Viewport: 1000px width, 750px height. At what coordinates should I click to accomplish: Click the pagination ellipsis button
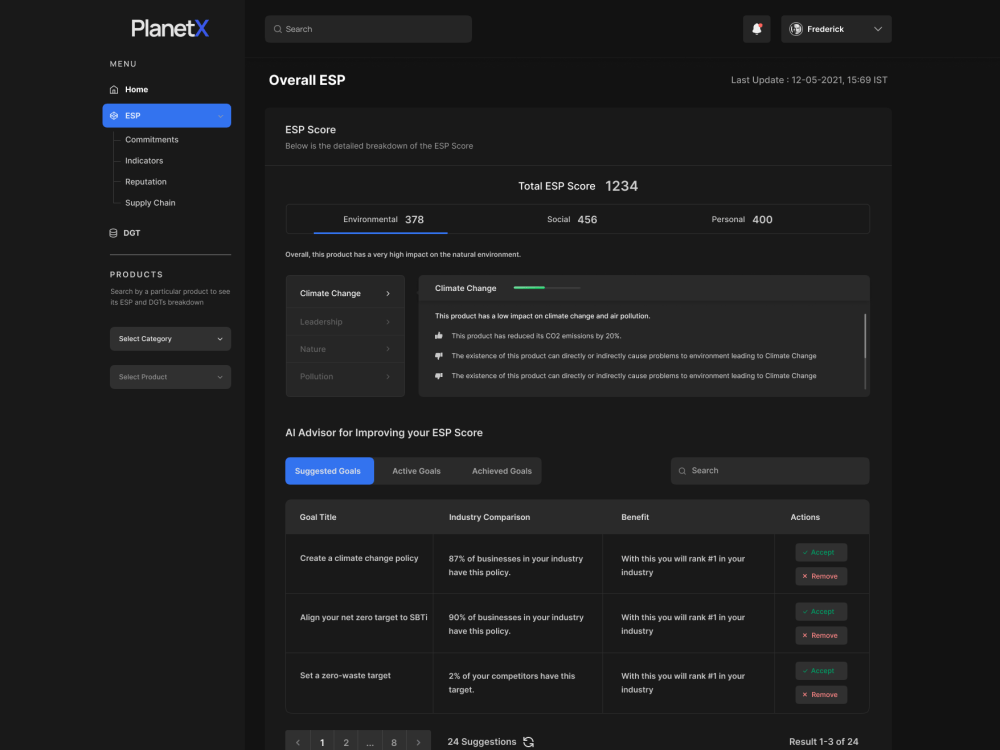coord(370,742)
